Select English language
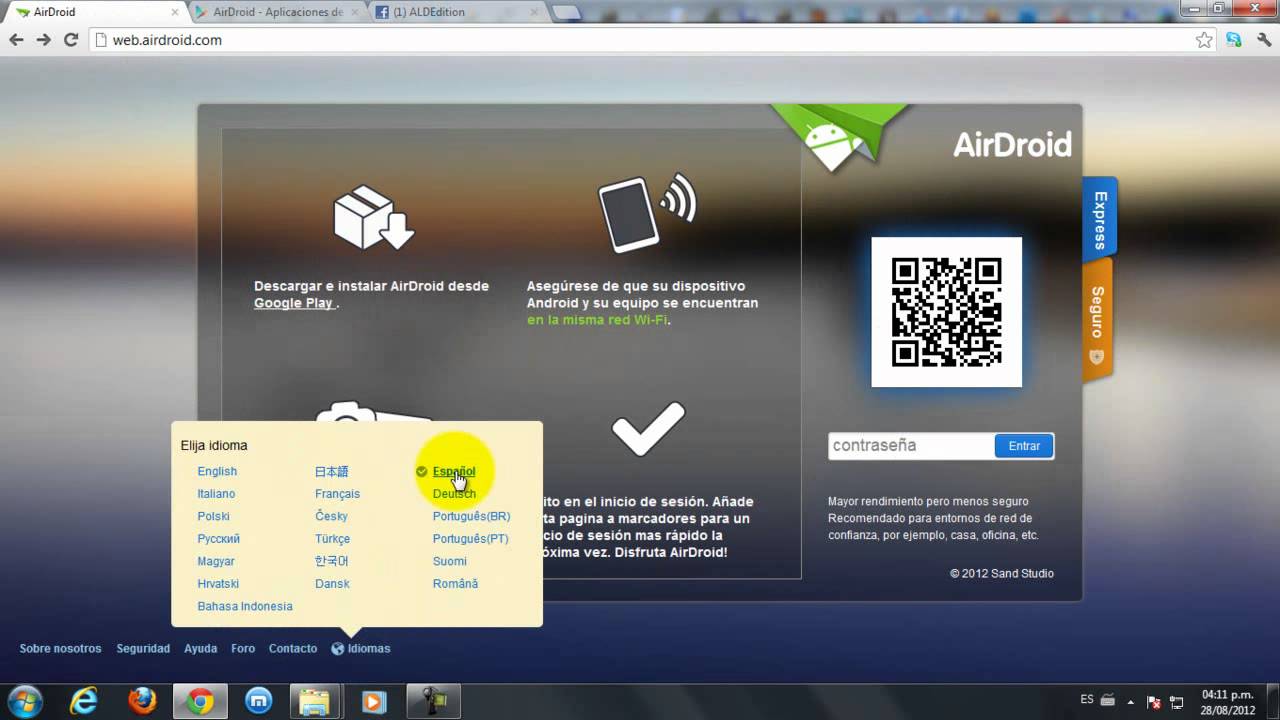This screenshot has height=720, width=1280. coord(217,472)
